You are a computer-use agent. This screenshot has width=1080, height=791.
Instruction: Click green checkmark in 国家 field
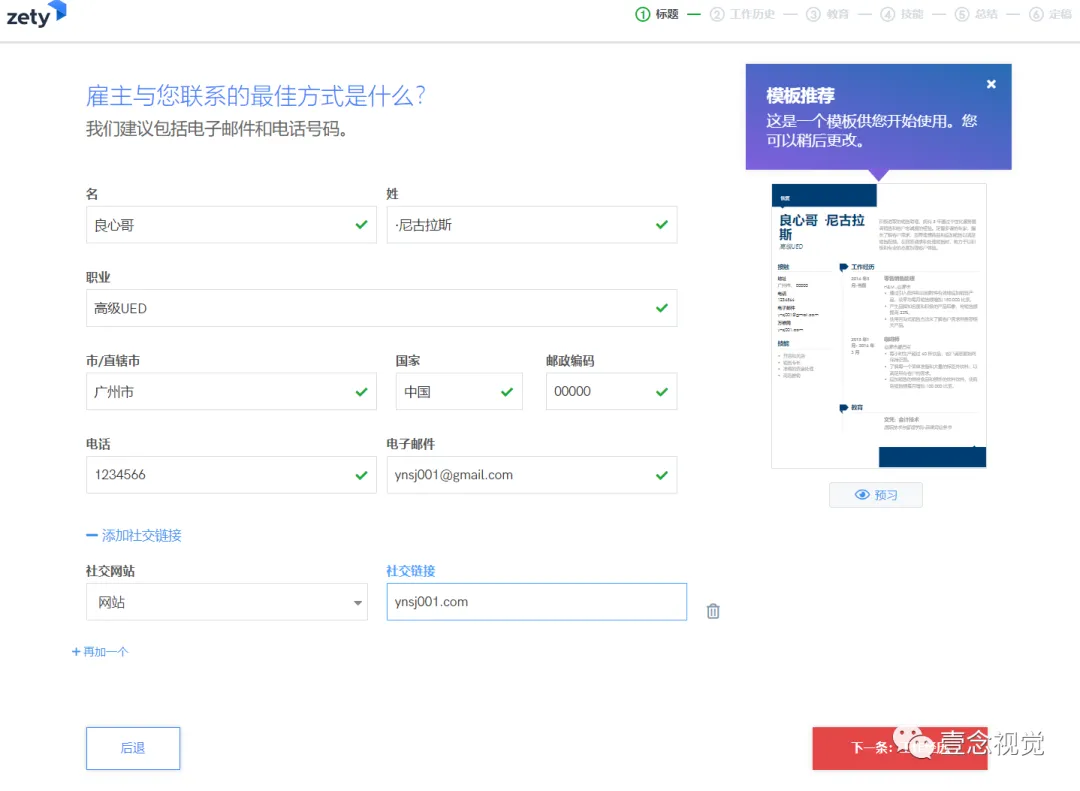(507, 391)
